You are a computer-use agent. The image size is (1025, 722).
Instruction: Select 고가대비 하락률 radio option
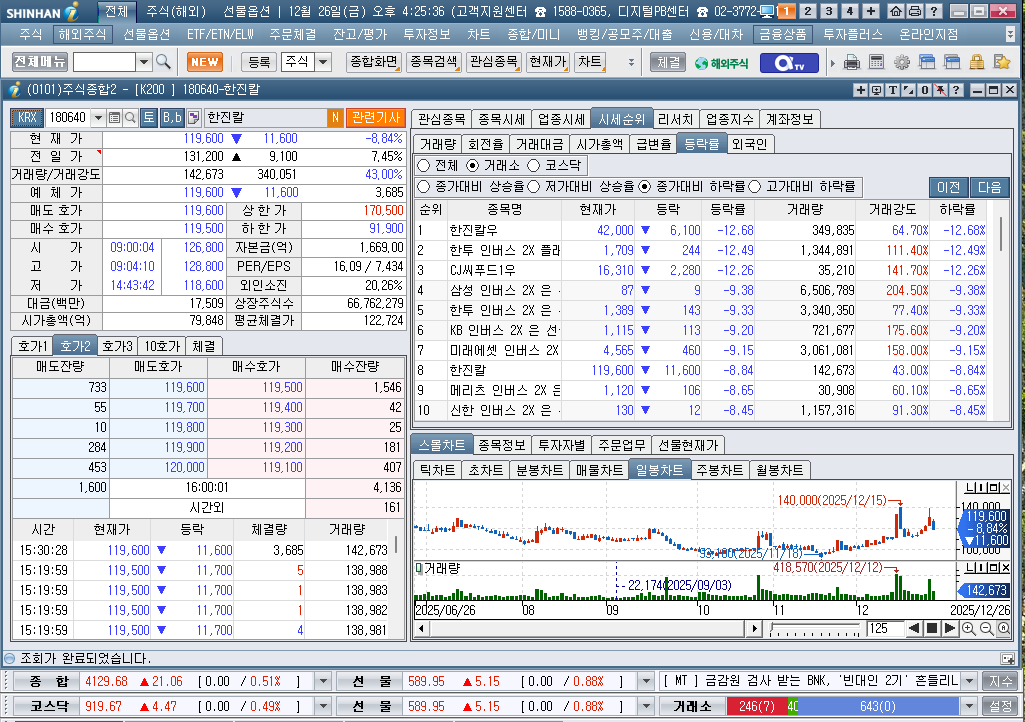click(x=754, y=187)
